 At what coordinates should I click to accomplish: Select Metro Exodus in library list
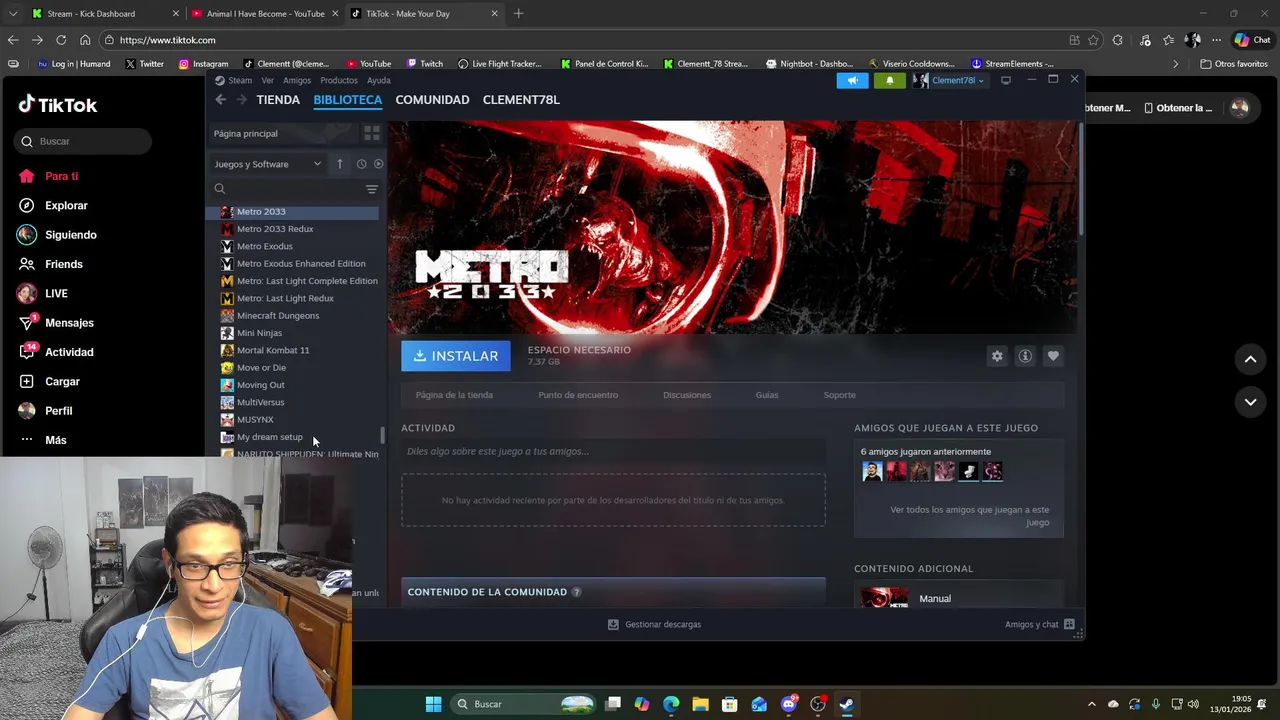click(x=265, y=246)
